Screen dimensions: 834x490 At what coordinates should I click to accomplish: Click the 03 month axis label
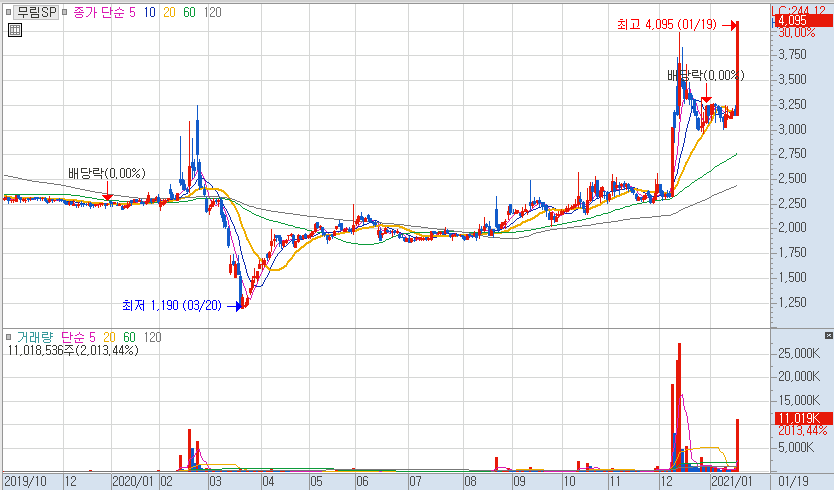(x=215, y=481)
